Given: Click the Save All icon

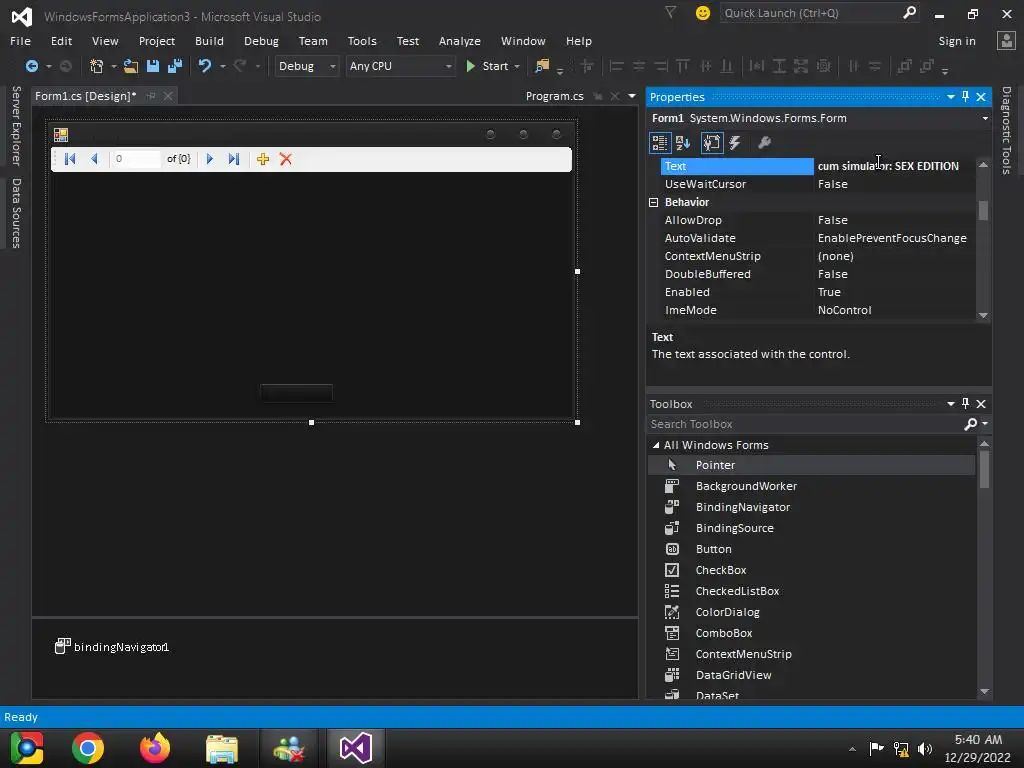Looking at the screenshot, I should click(175, 66).
